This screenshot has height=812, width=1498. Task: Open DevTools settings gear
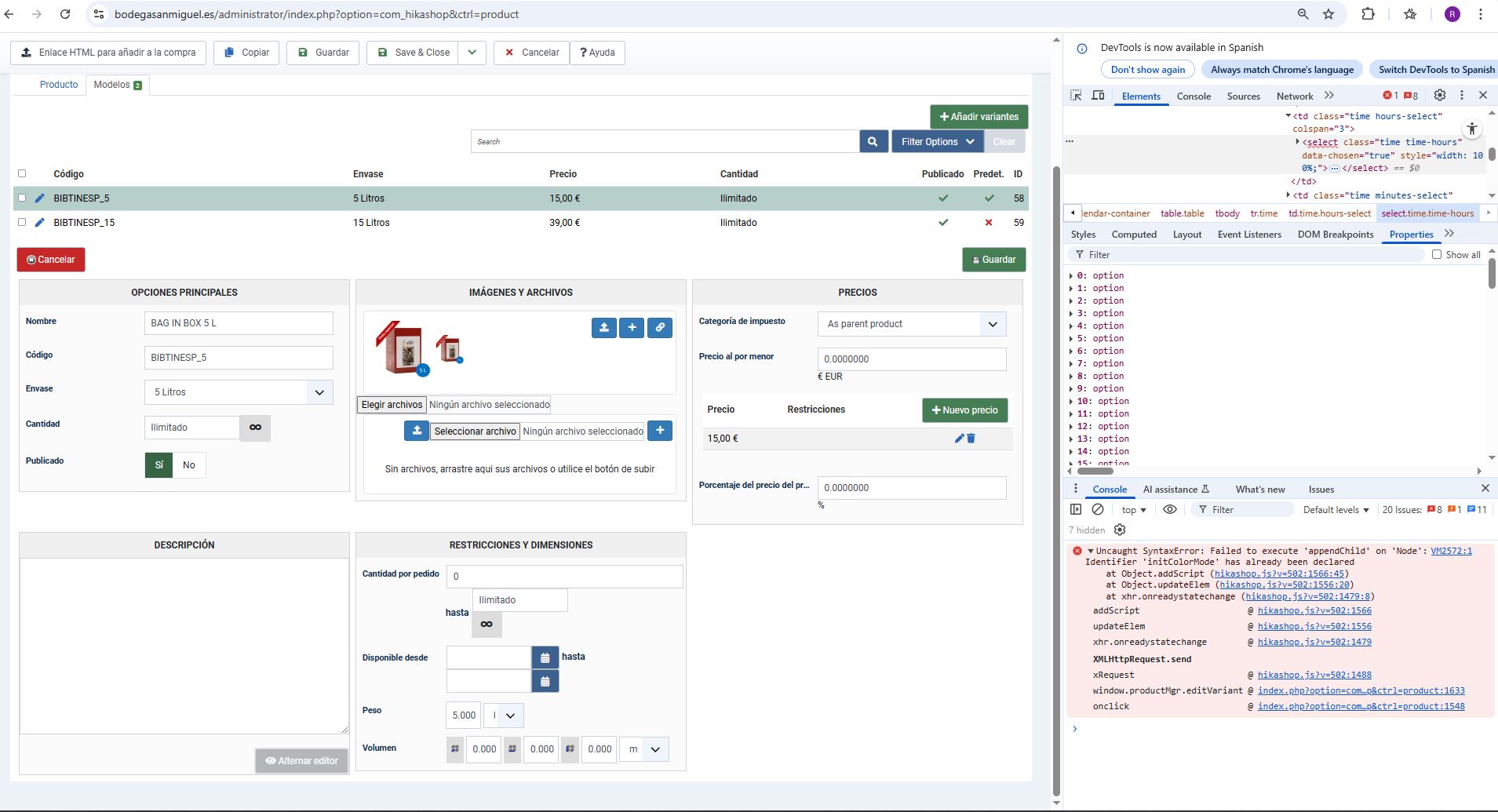(x=1439, y=96)
